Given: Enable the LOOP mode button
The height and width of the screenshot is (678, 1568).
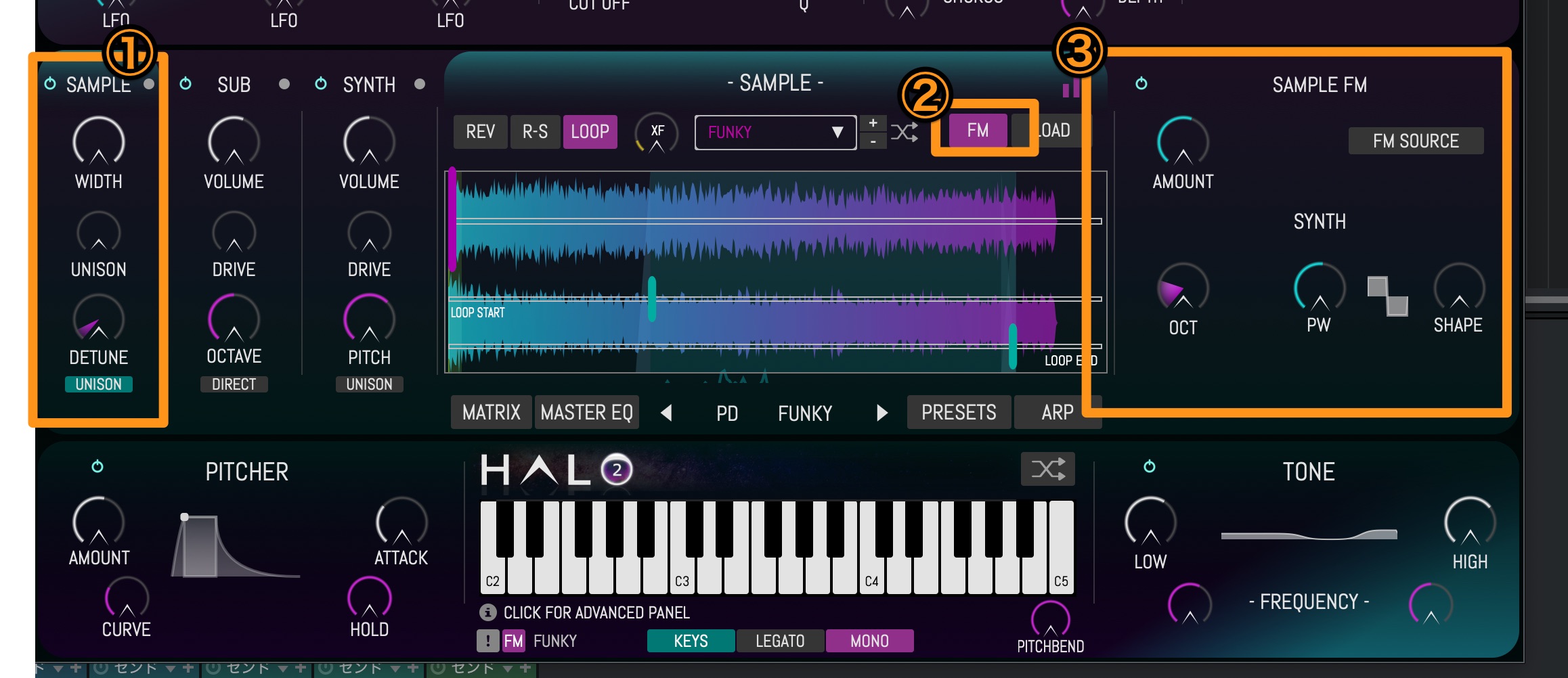Looking at the screenshot, I should (x=590, y=132).
